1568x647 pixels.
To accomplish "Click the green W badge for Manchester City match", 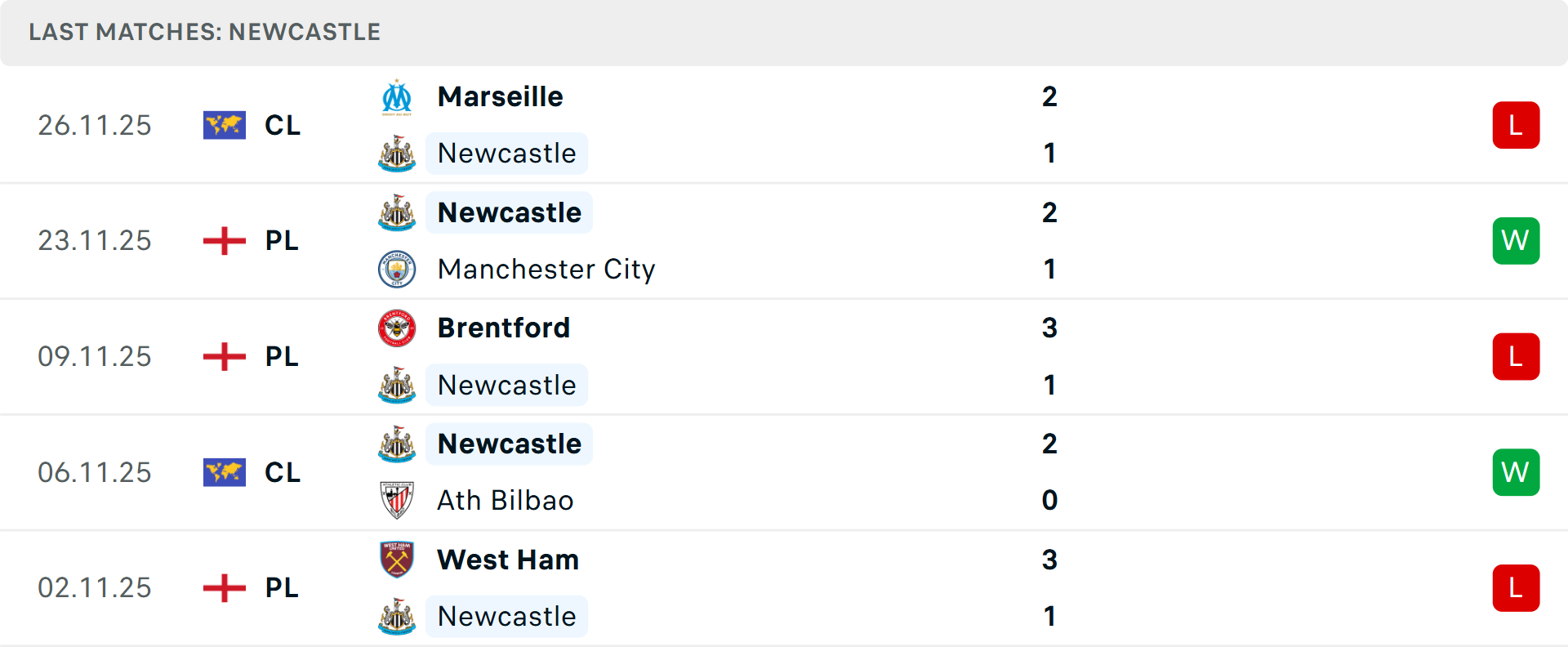I will click(x=1517, y=240).
